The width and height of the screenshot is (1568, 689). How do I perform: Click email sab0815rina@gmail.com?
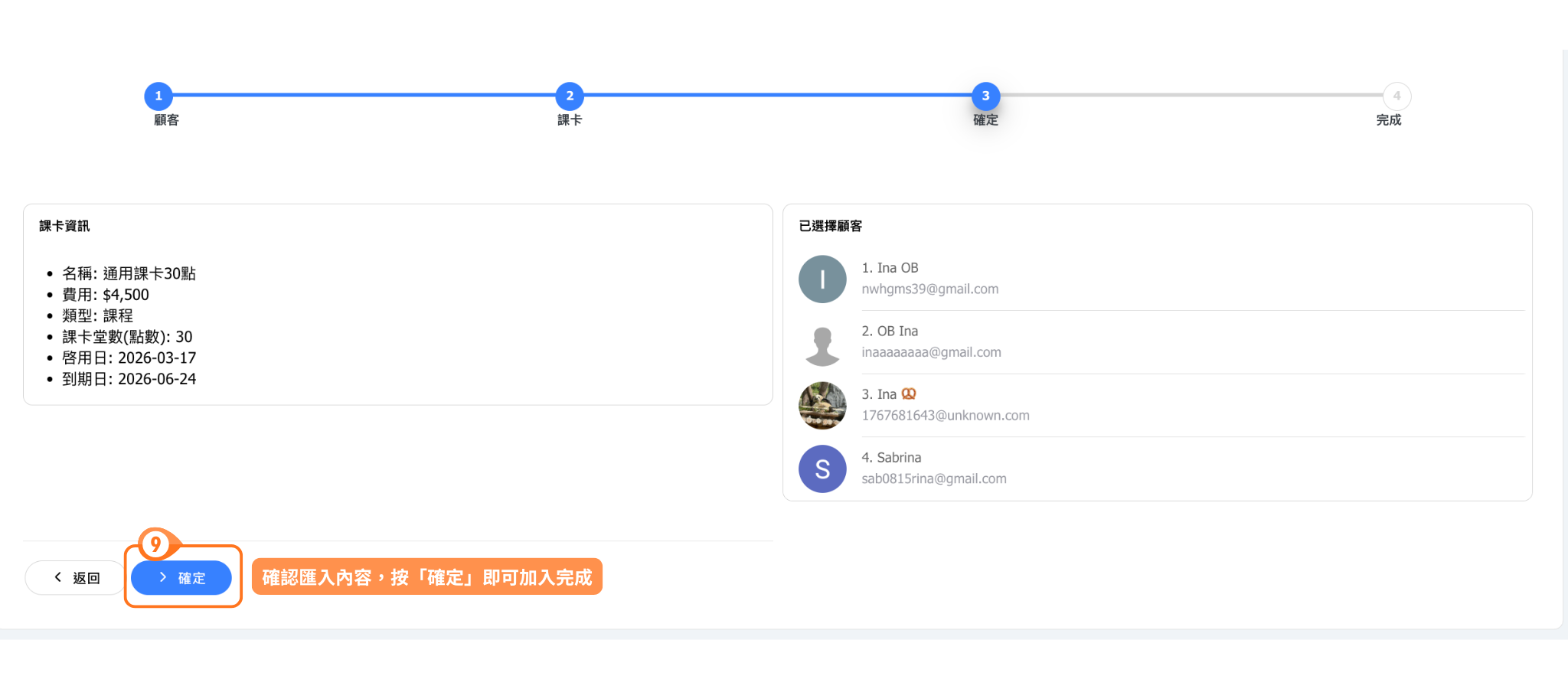coord(933,479)
